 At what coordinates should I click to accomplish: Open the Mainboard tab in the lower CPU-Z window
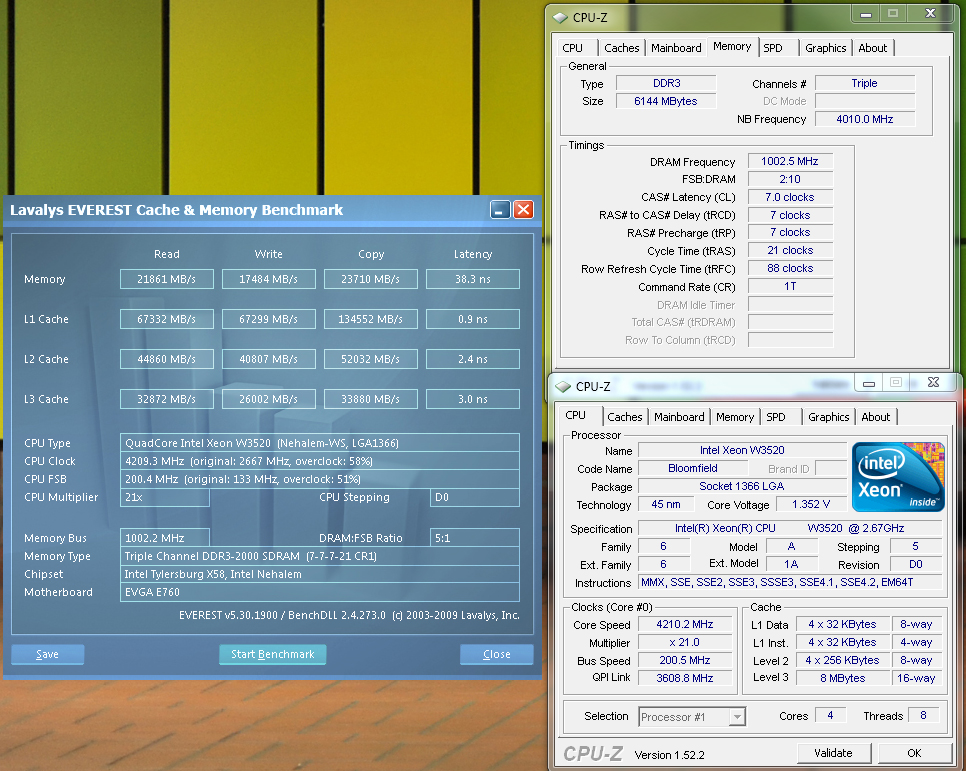[x=679, y=417]
